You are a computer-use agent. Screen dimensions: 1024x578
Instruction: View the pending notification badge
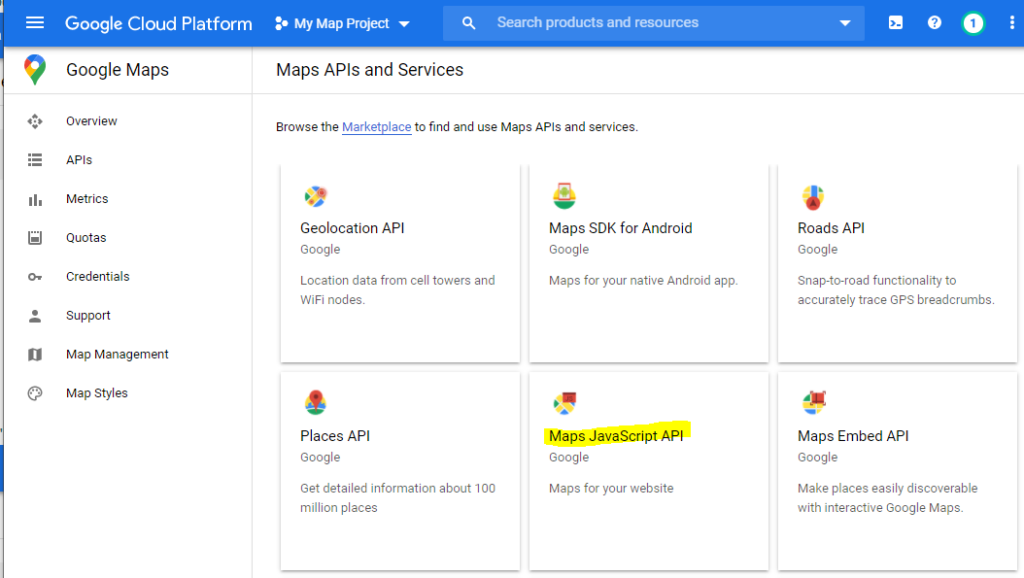click(973, 22)
